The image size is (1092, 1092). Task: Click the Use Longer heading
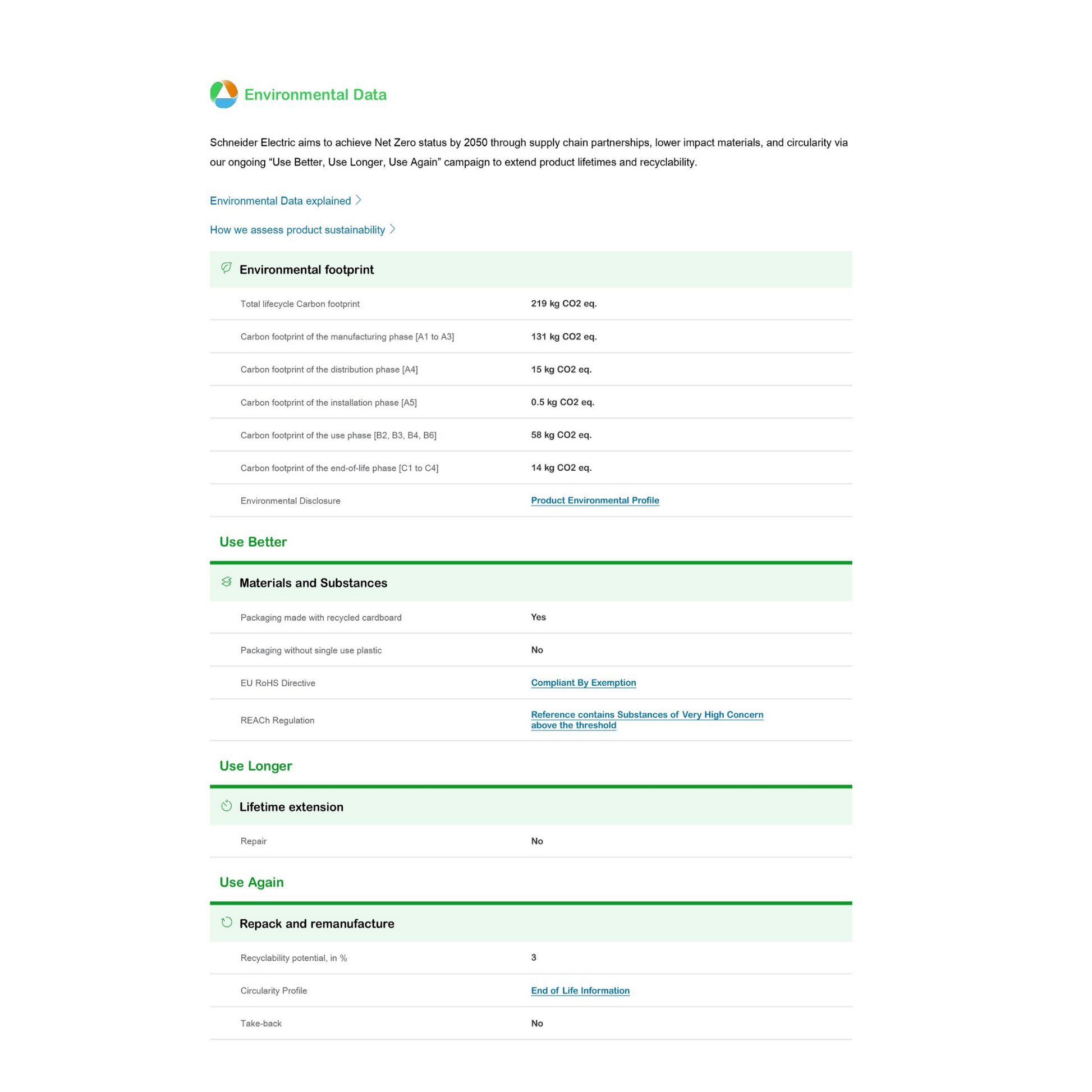point(255,766)
